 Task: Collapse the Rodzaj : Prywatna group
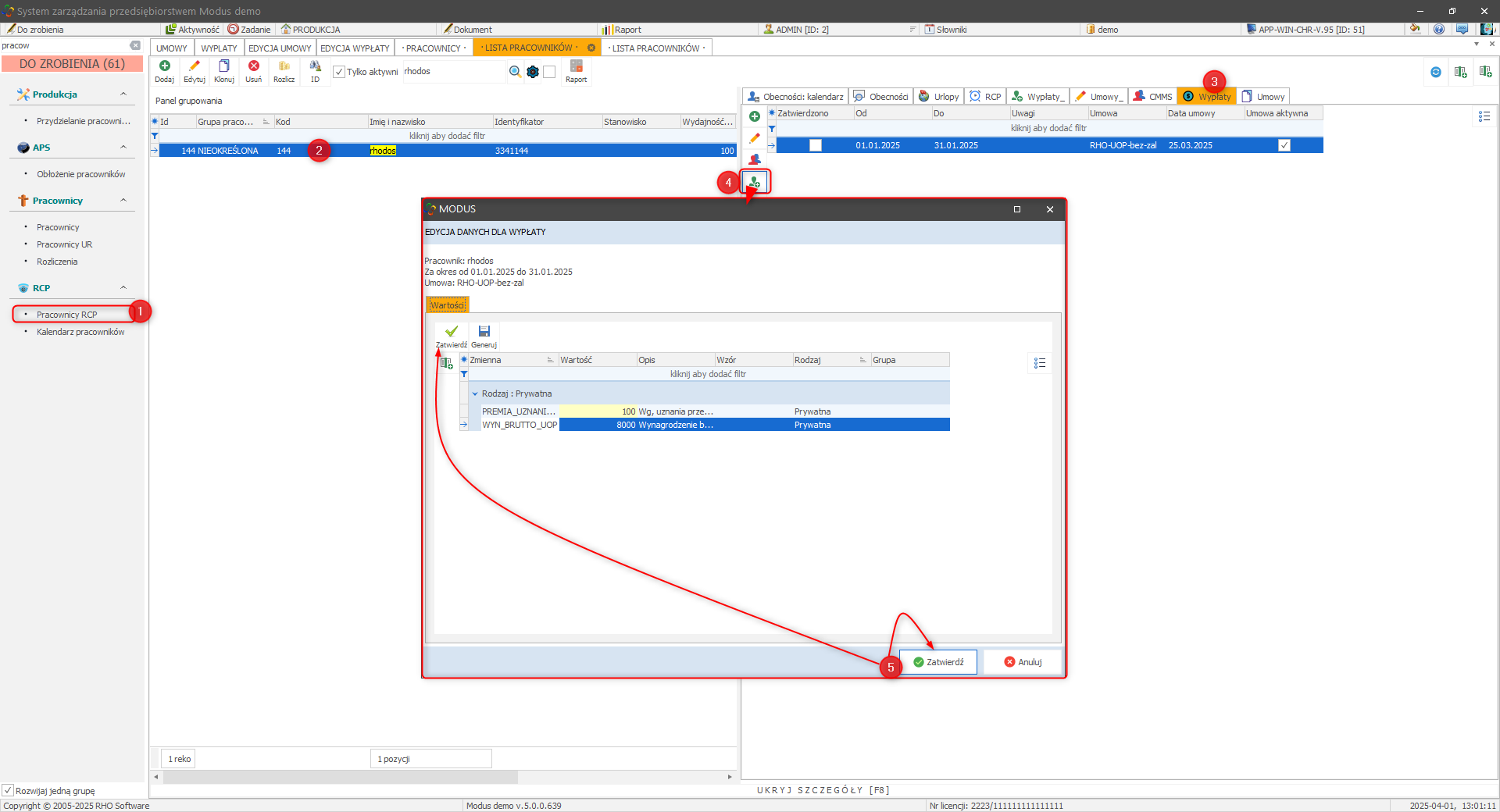point(475,394)
